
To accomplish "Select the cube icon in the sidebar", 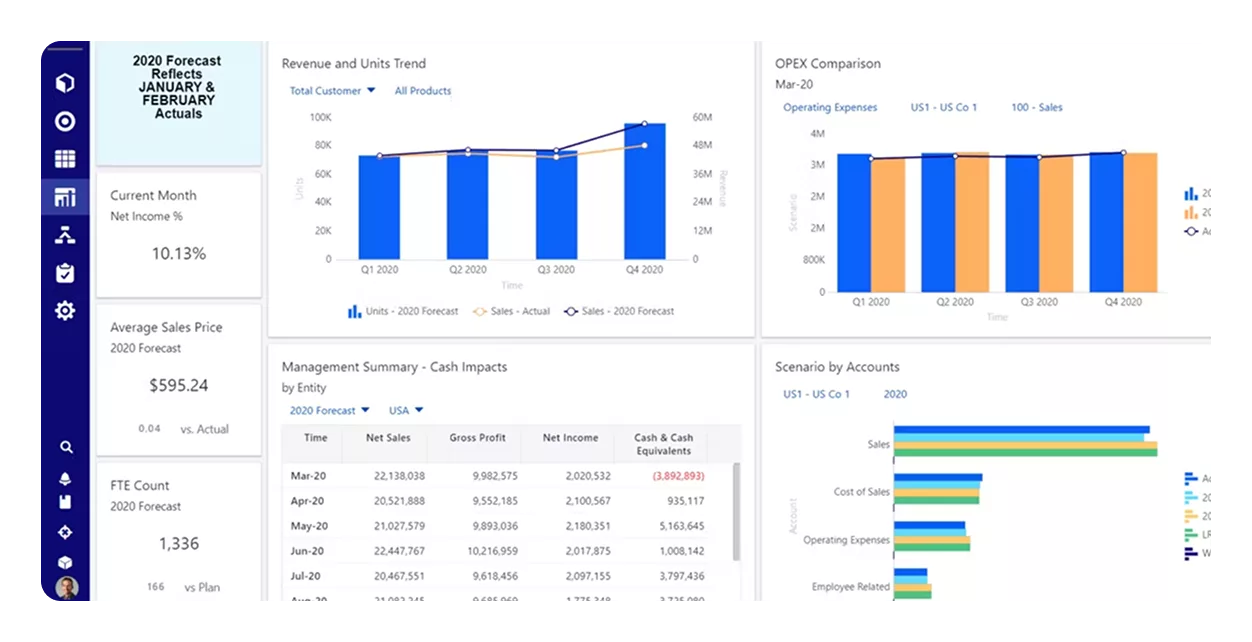I will (x=64, y=84).
